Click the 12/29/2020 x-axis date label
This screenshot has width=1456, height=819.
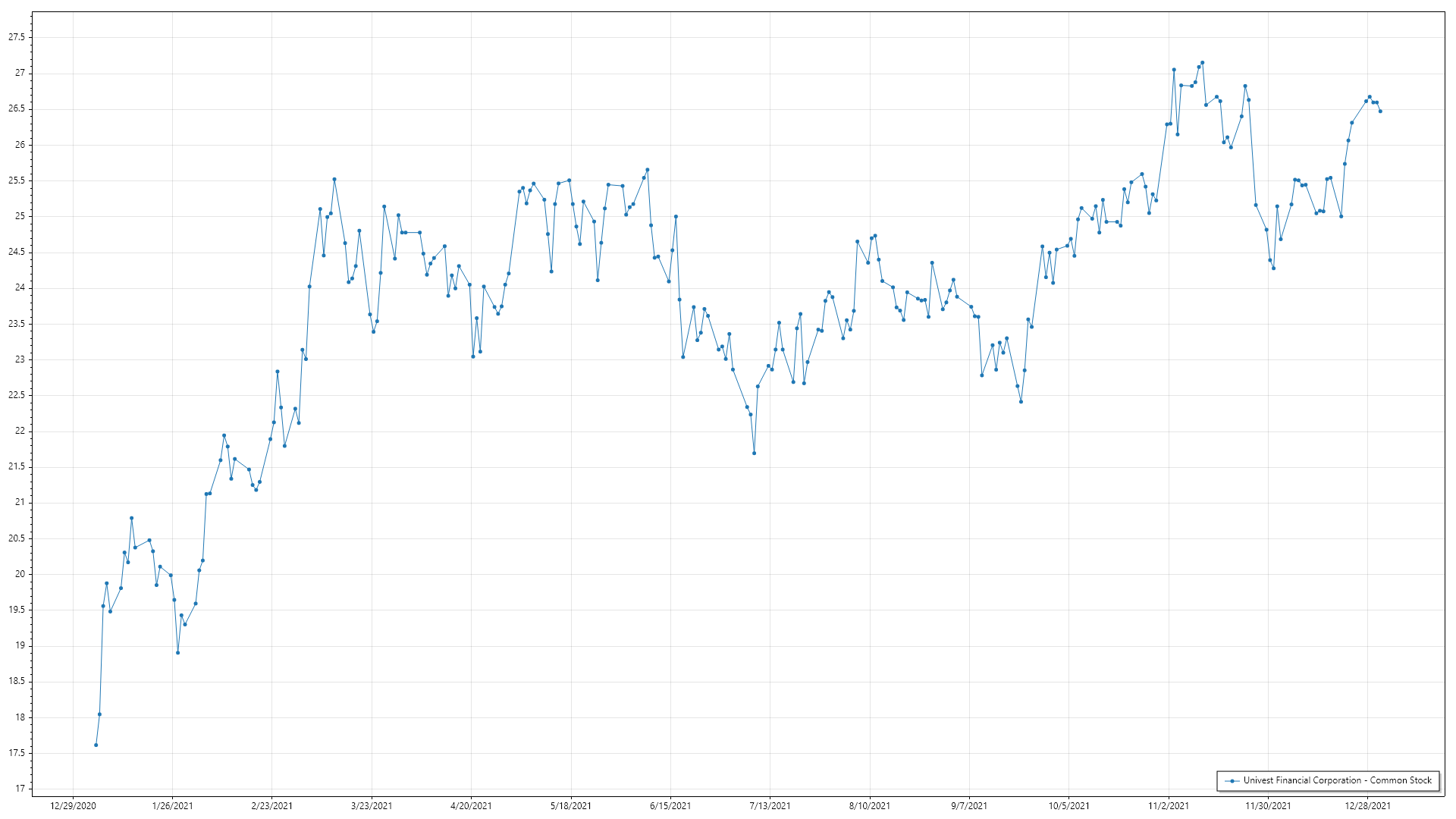point(73,805)
